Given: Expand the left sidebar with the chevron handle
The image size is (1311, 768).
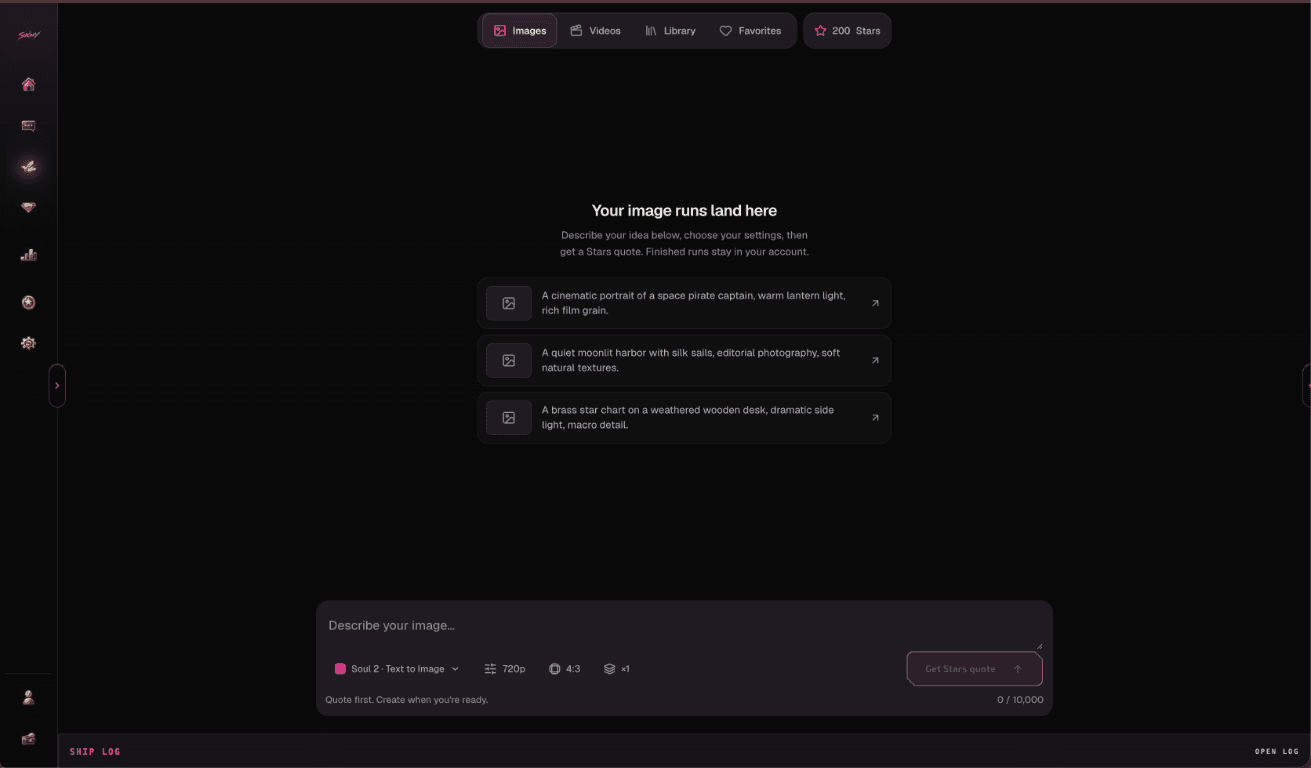Looking at the screenshot, I should click(57, 385).
